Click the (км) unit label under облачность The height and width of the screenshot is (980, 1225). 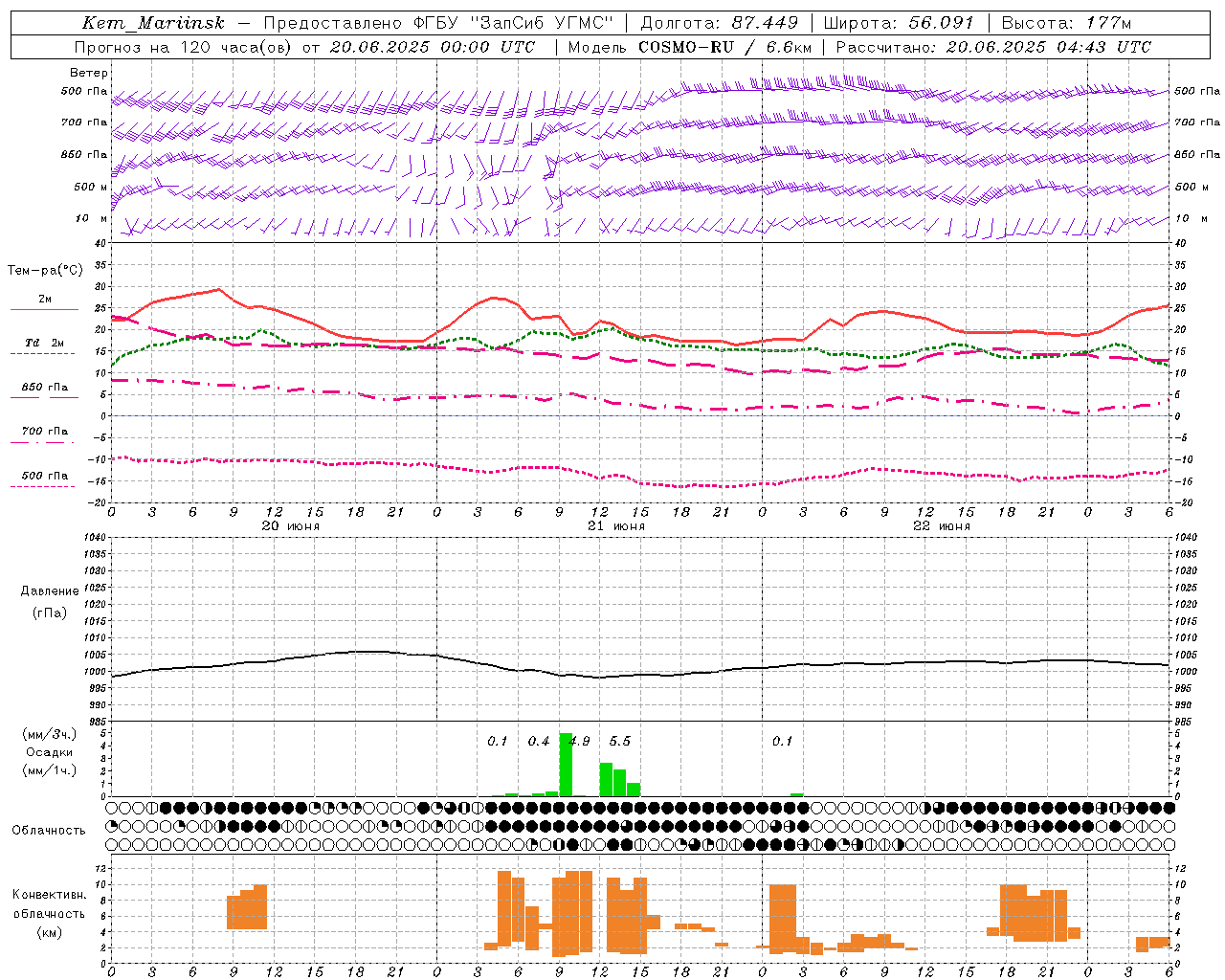50,932
